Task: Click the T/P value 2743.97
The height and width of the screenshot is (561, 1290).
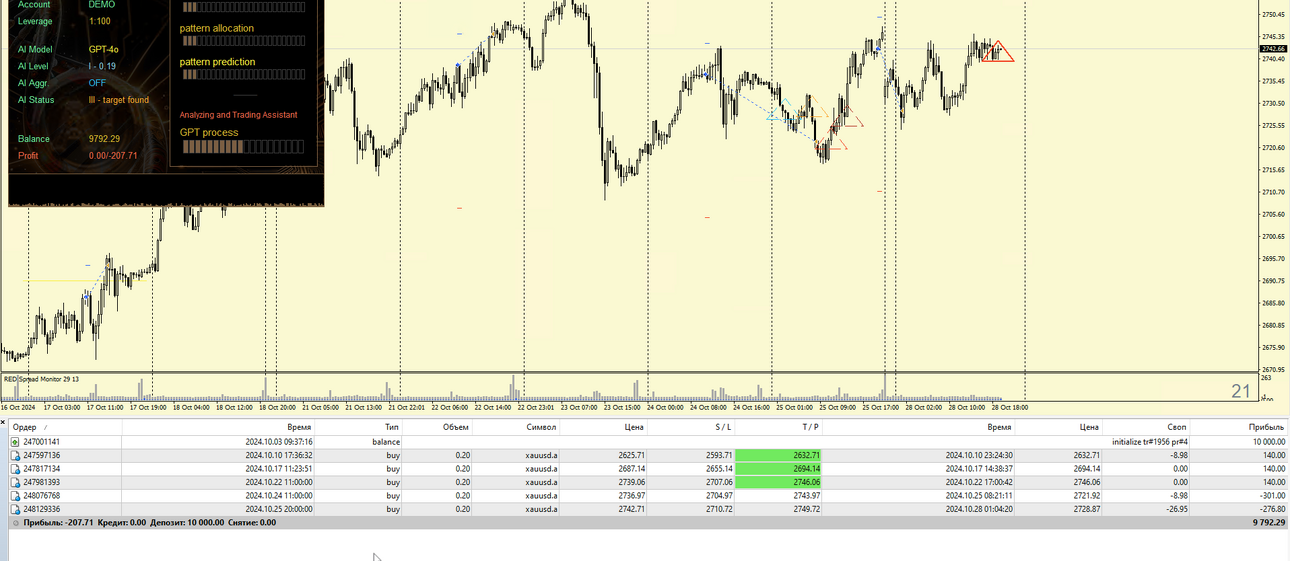Action: pyautogui.click(x=805, y=495)
